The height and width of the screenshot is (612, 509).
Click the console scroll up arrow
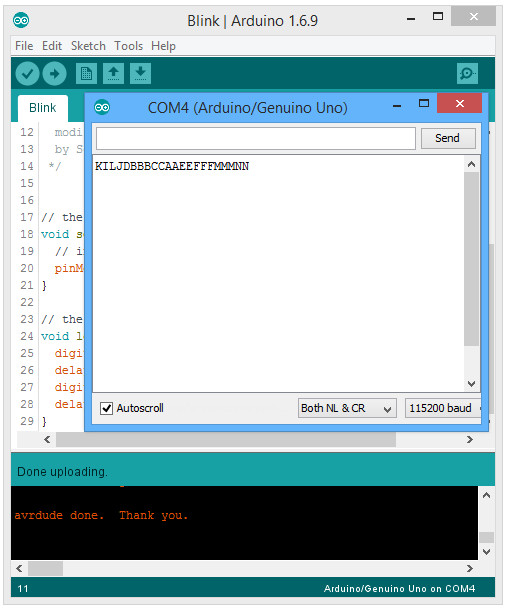point(486,496)
